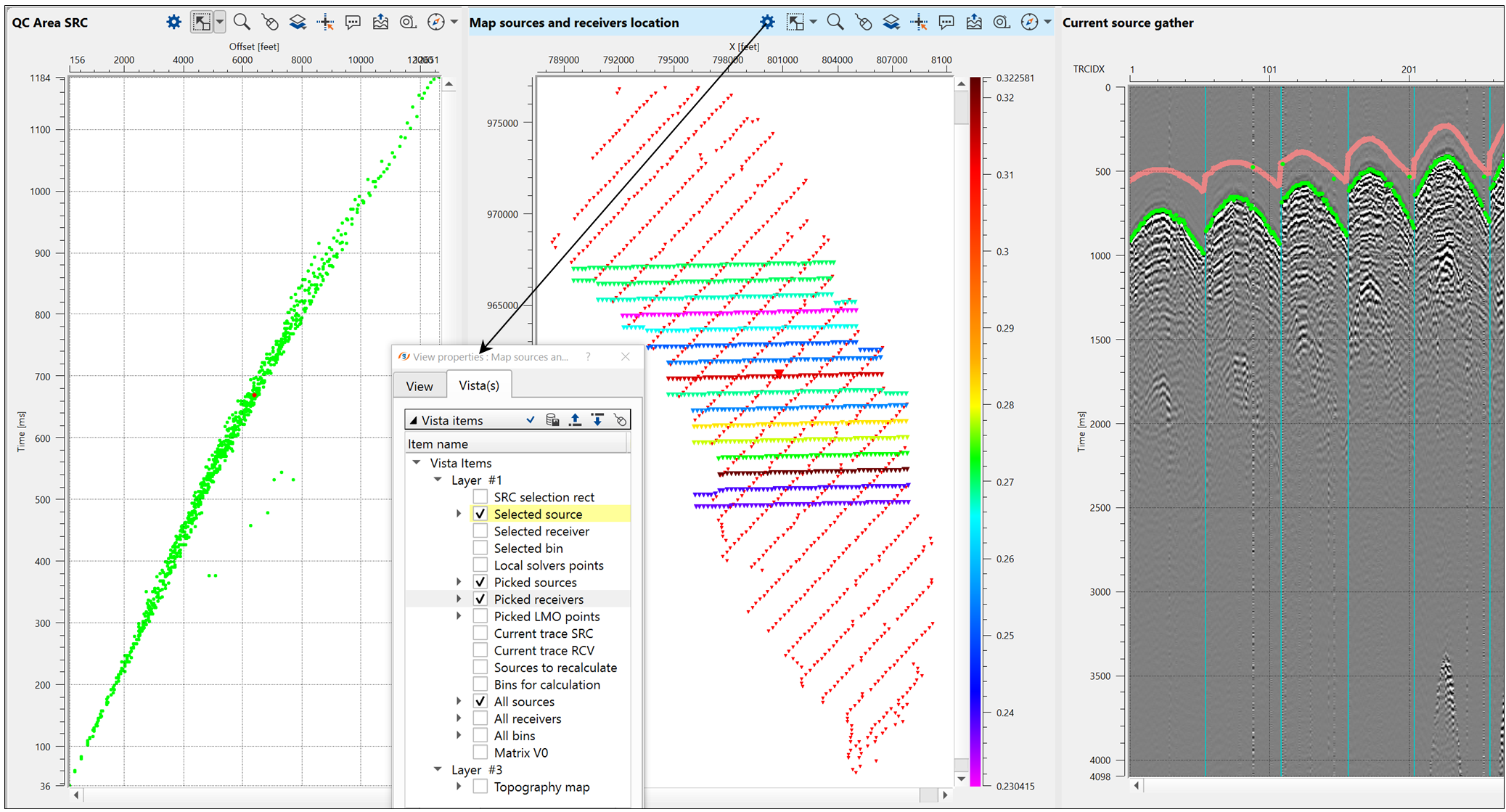
Task: Collapse the Layer #1 tree node
Action: tap(438, 480)
